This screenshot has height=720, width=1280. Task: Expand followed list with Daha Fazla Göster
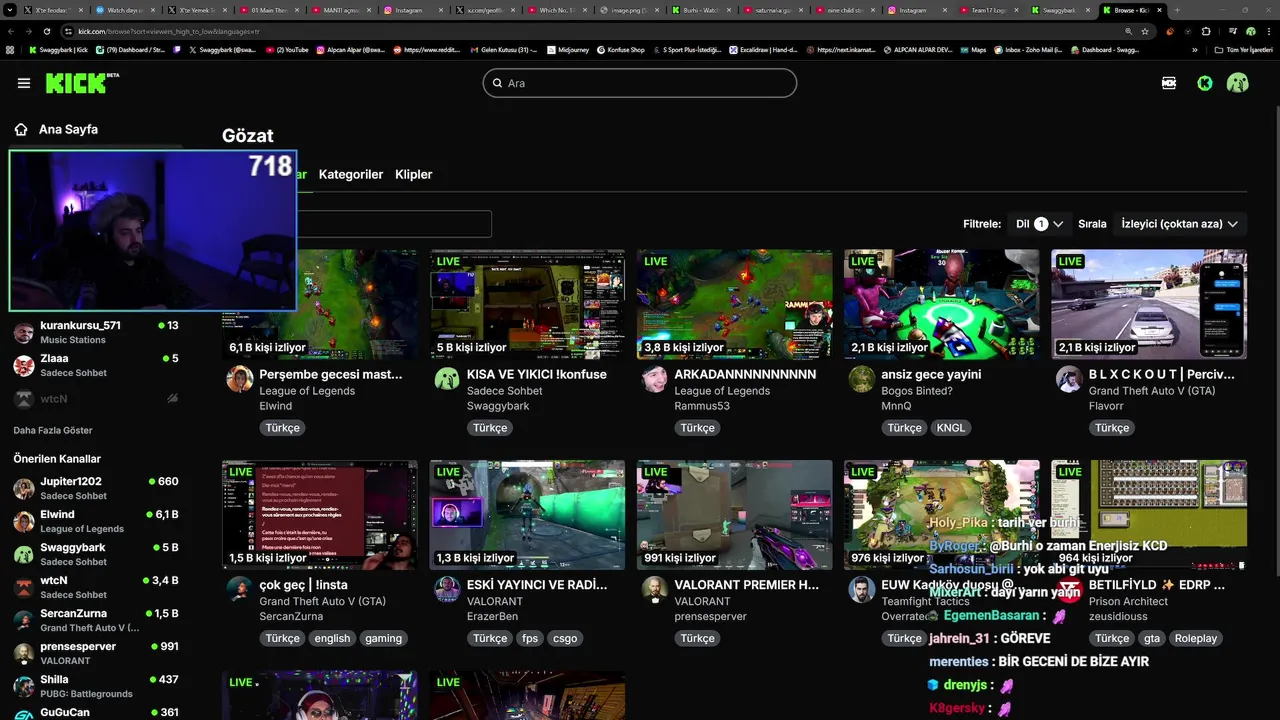click(53, 430)
